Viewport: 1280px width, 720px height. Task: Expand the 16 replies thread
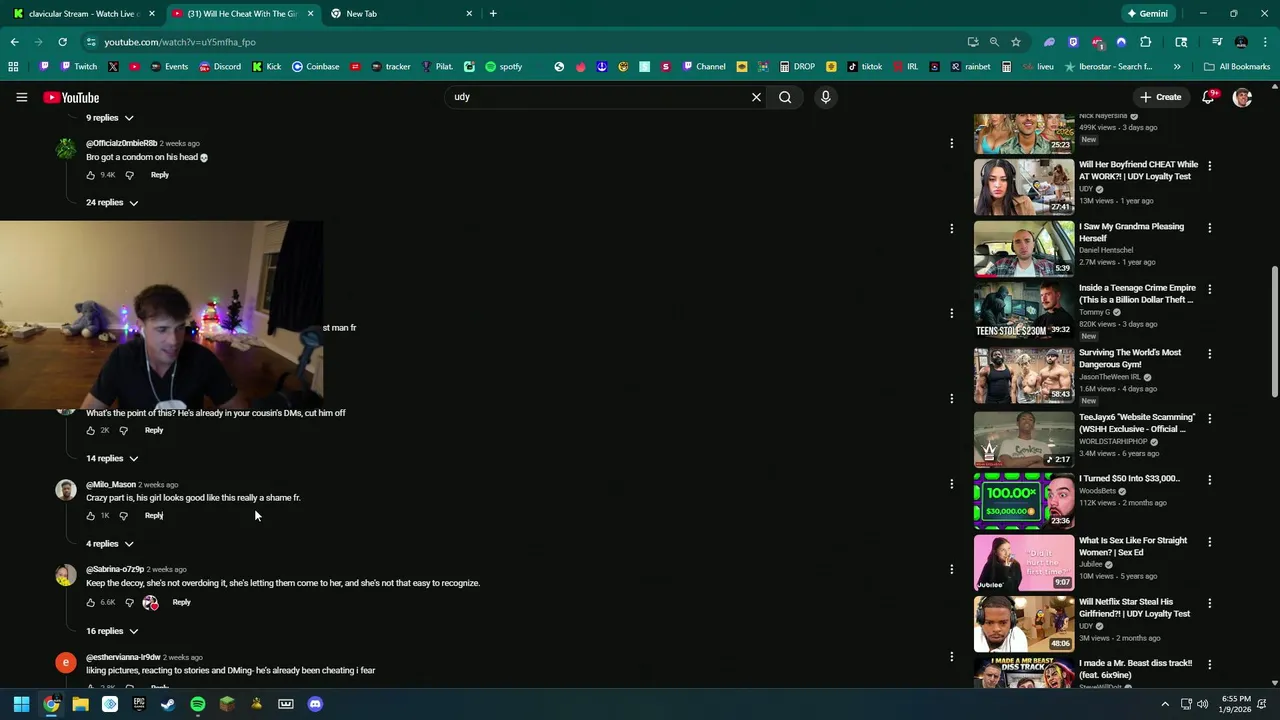(112, 631)
